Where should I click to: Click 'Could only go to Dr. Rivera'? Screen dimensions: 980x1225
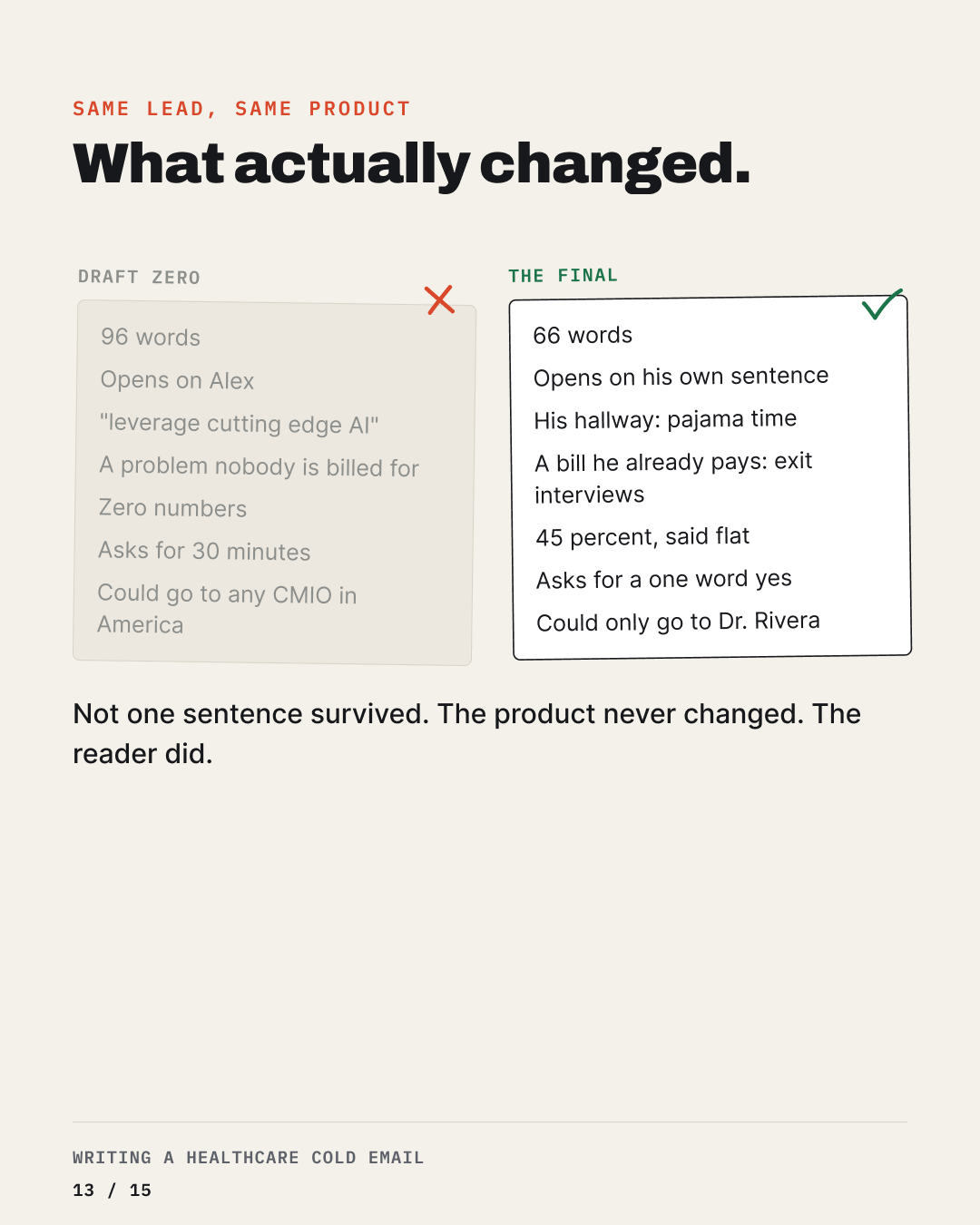pos(678,622)
